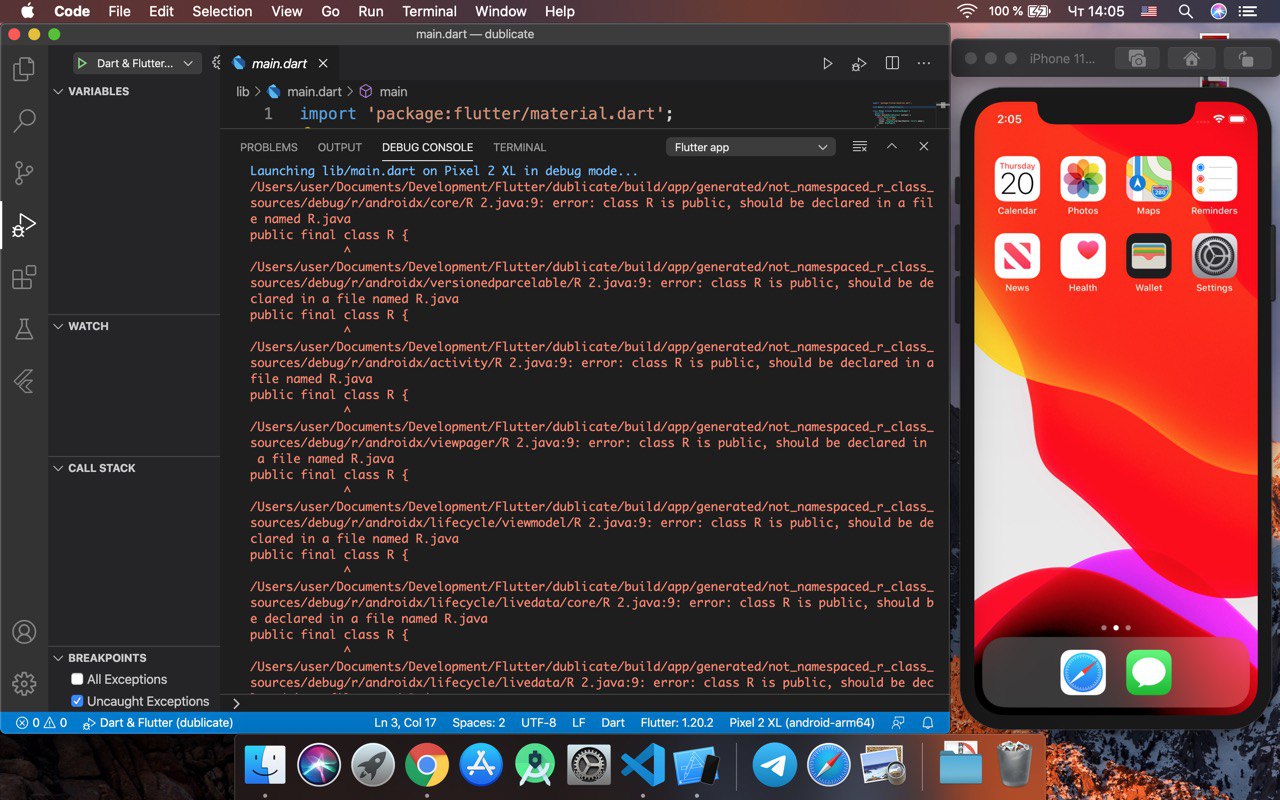Open the Manage gear in activity bar
1280x800 pixels.
click(24, 684)
